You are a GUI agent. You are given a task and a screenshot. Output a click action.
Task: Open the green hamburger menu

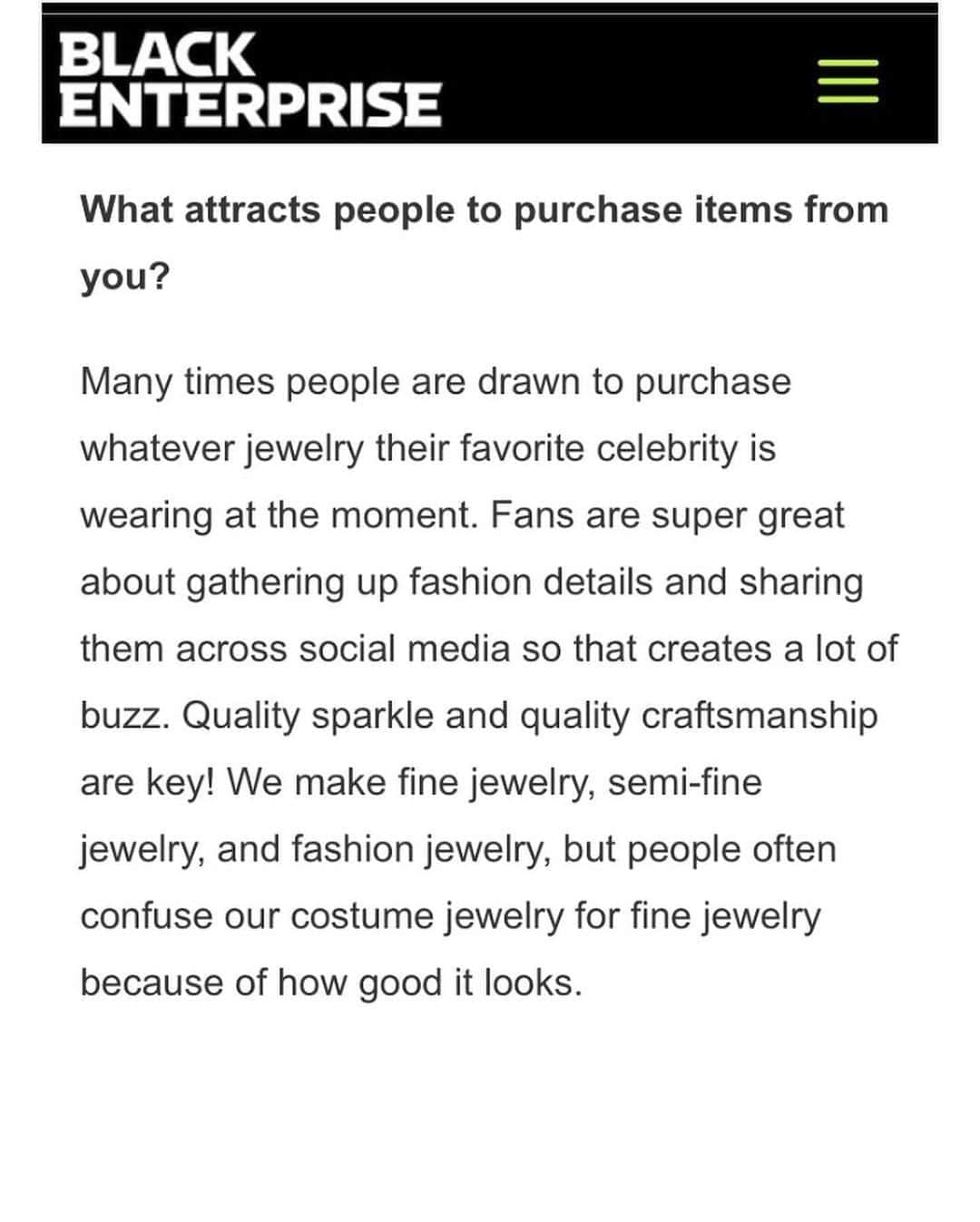tap(848, 81)
